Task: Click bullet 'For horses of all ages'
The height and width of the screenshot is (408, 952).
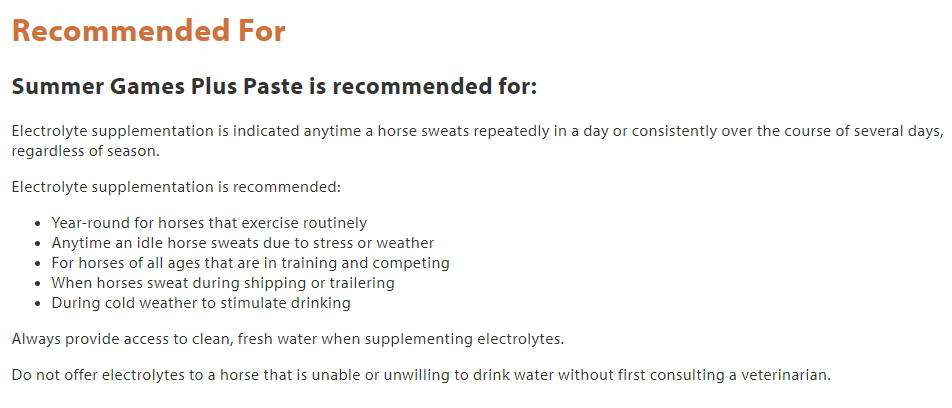Action: 250,264
